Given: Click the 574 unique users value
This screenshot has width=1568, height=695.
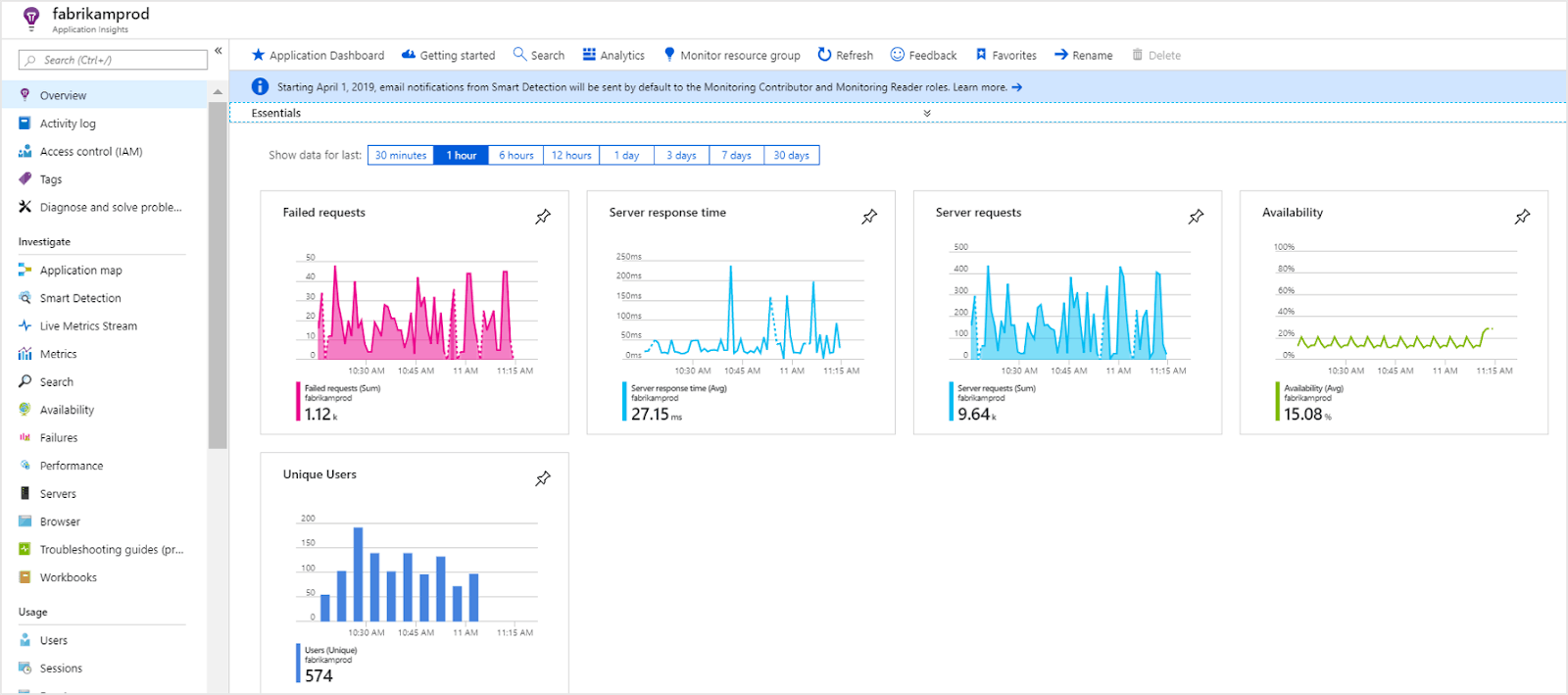Looking at the screenshot, I should (318, 675).
